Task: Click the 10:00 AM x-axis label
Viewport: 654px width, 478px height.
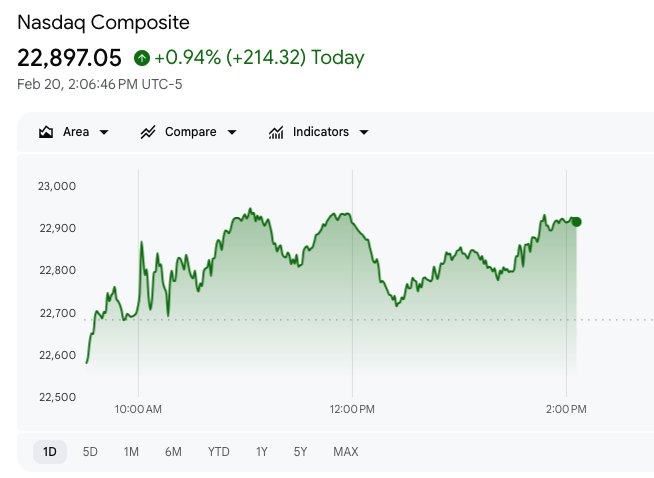Action: click(x=138, y=409)
